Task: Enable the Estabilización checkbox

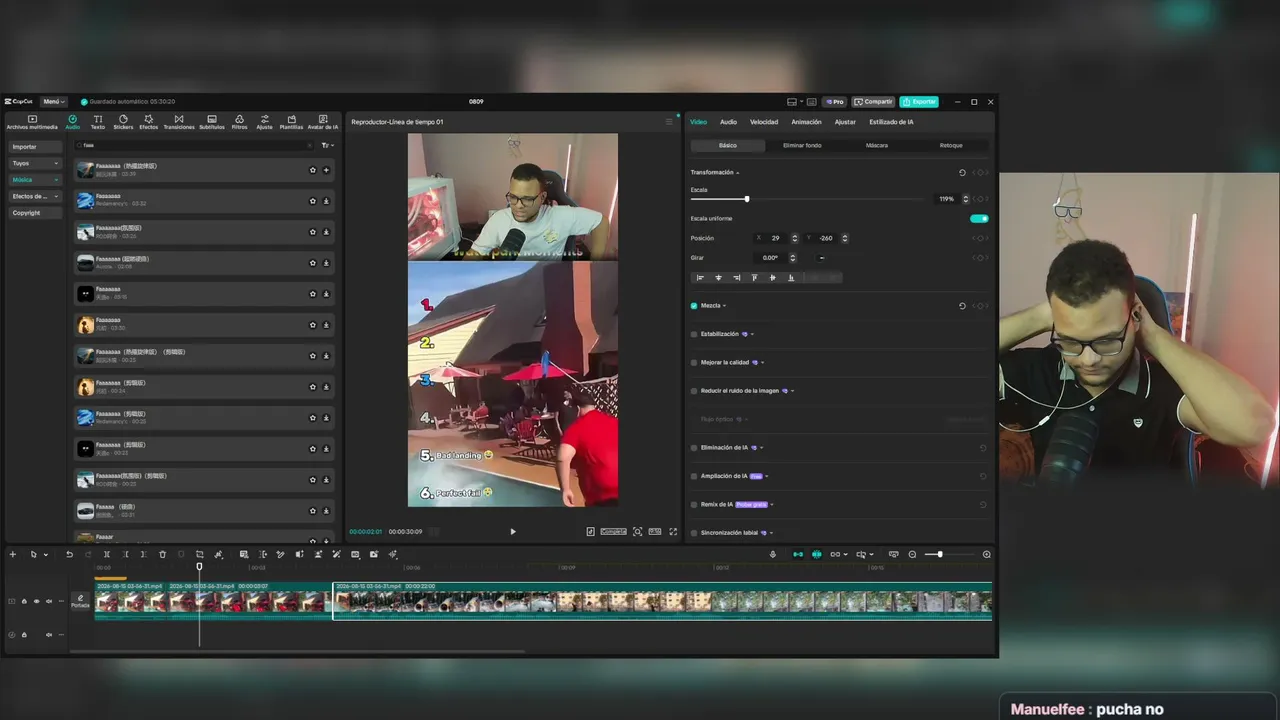Action: (694, 334)
